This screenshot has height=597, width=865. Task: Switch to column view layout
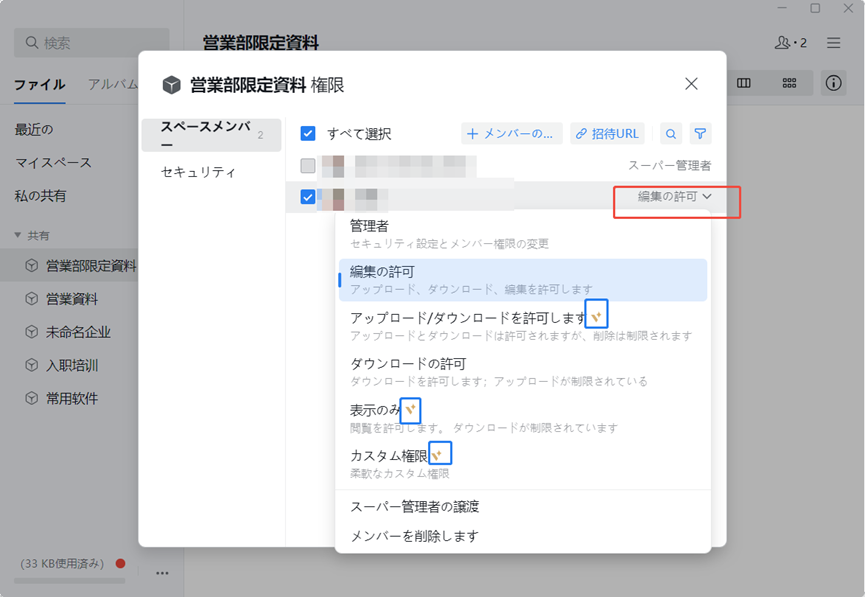point(744,84)
